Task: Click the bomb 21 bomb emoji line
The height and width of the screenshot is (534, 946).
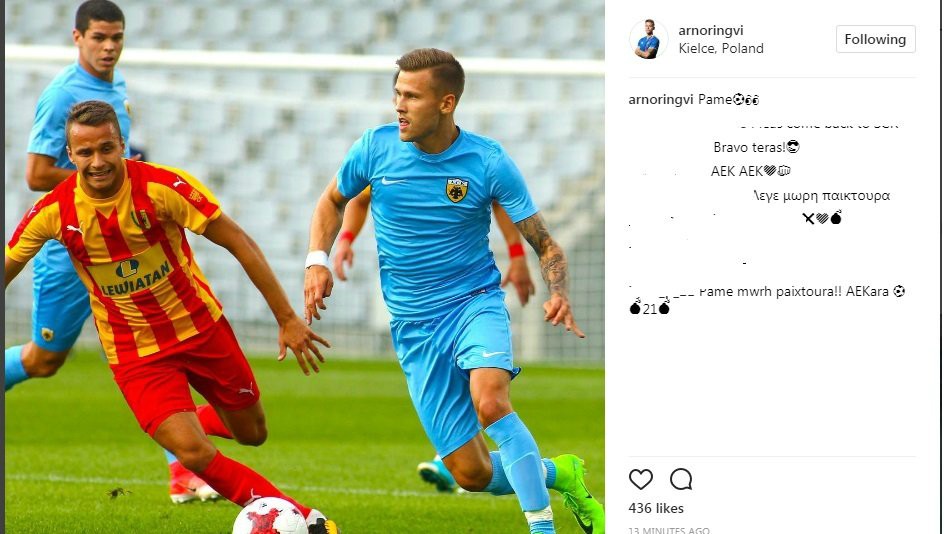Action: tap(649, 308)
